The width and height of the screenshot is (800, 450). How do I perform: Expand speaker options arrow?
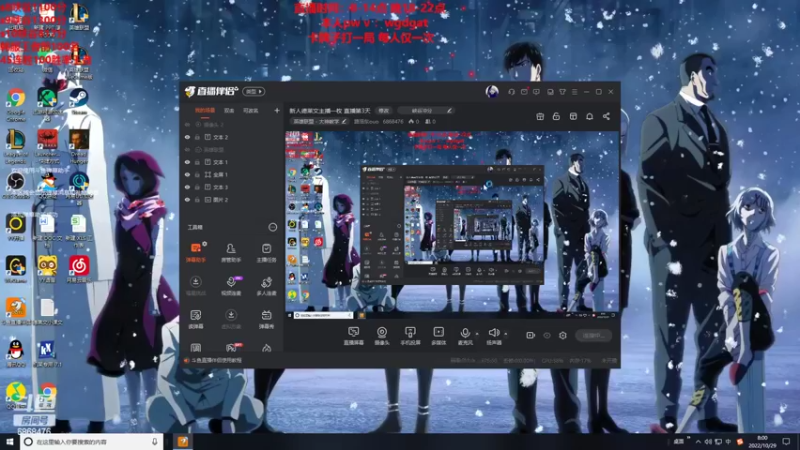pyautogui.click(x=506, y=334)
